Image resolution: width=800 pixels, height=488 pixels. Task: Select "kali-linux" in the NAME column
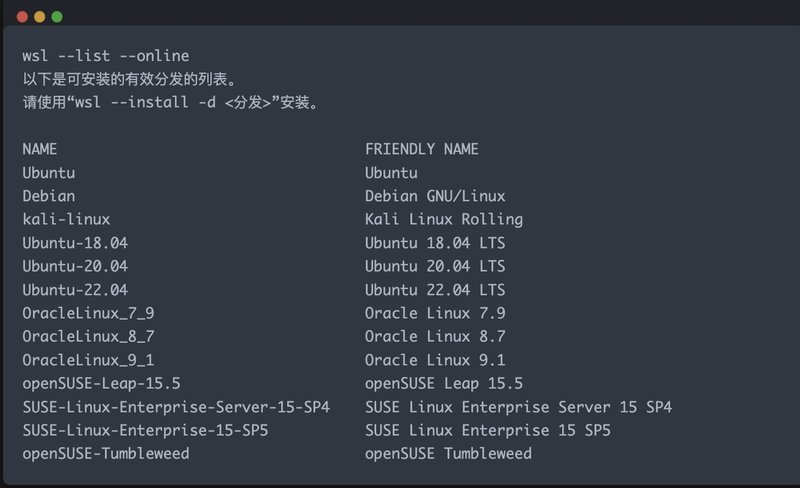coord(66,219)
